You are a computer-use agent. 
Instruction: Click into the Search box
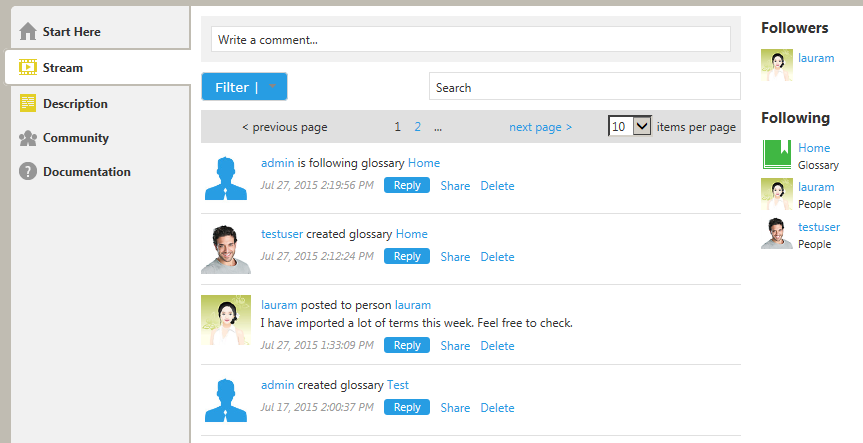(x=584, y=87)
